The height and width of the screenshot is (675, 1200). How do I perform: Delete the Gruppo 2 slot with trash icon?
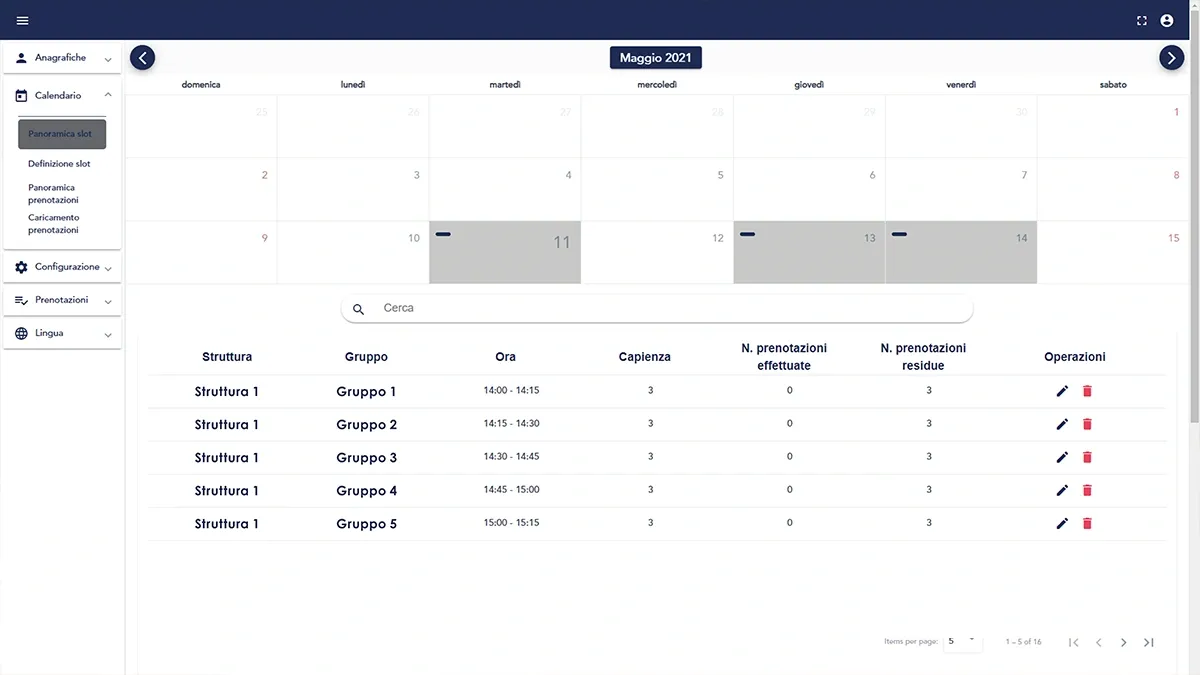click(x=1087, y=424)
